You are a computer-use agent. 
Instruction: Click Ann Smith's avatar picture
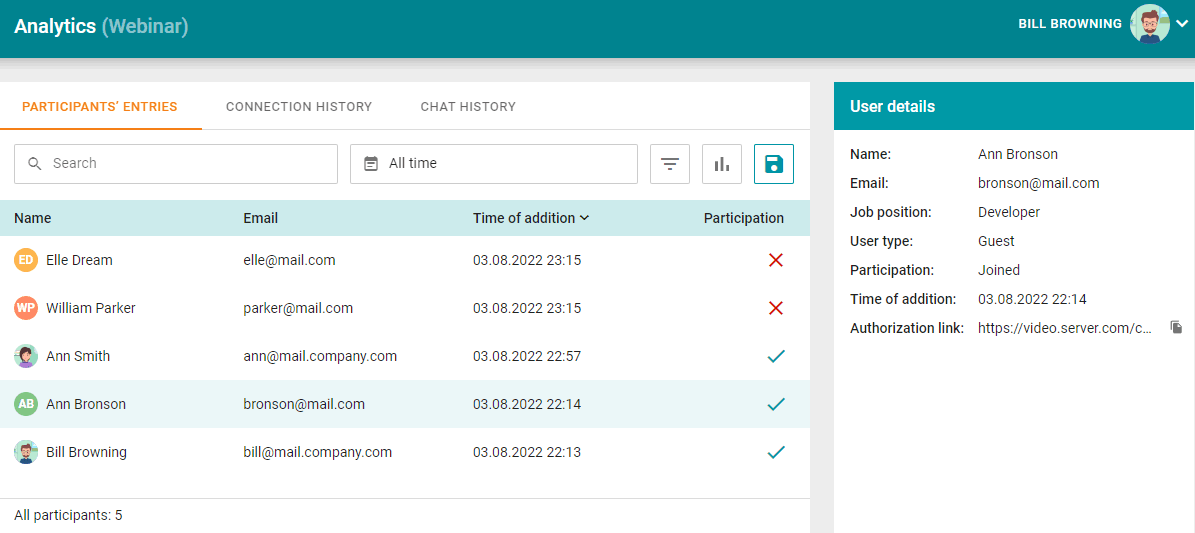click(26, 356)
